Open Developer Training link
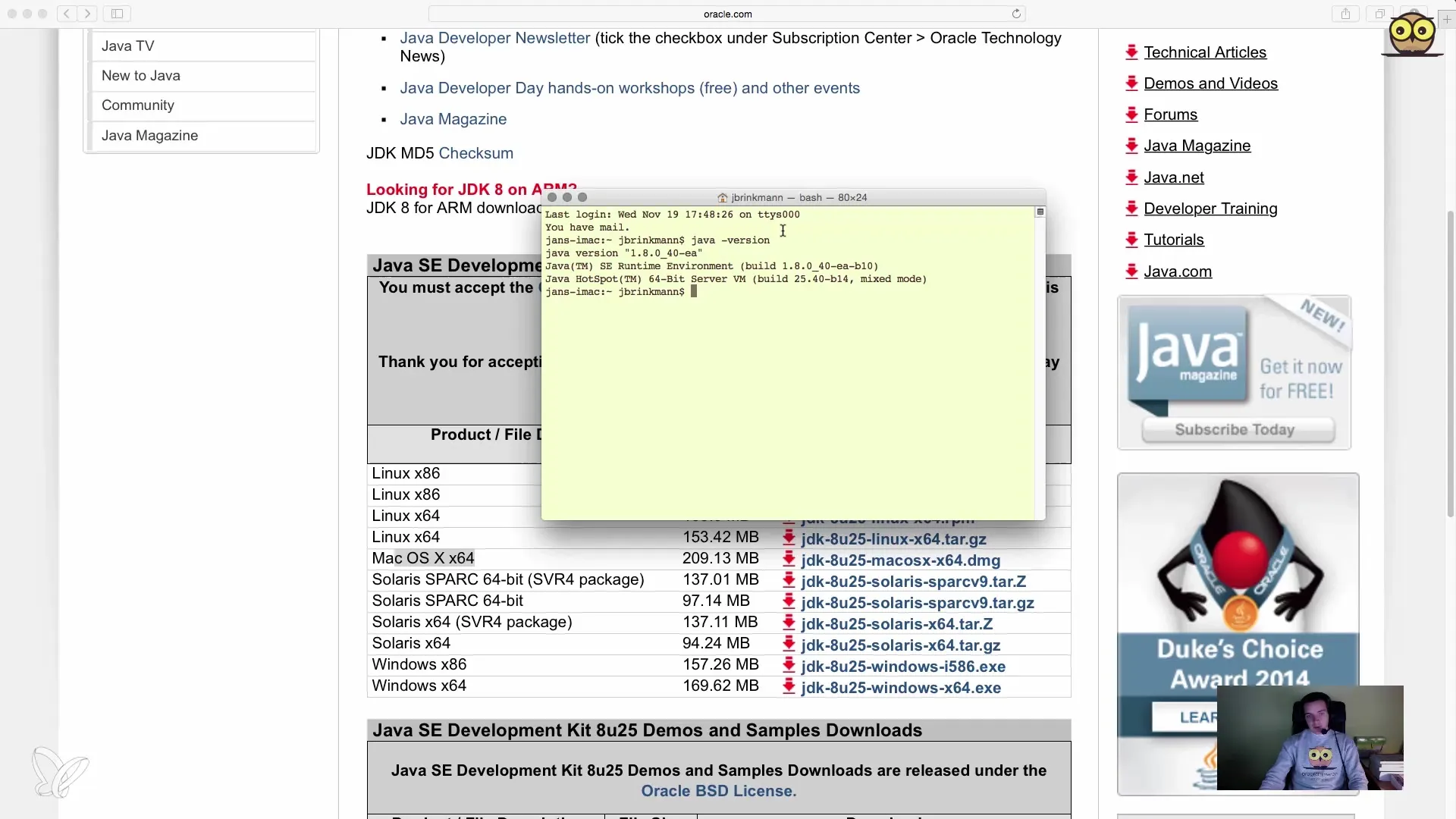This screenshot has width=1456, height=819. [x=1210, y=209]
